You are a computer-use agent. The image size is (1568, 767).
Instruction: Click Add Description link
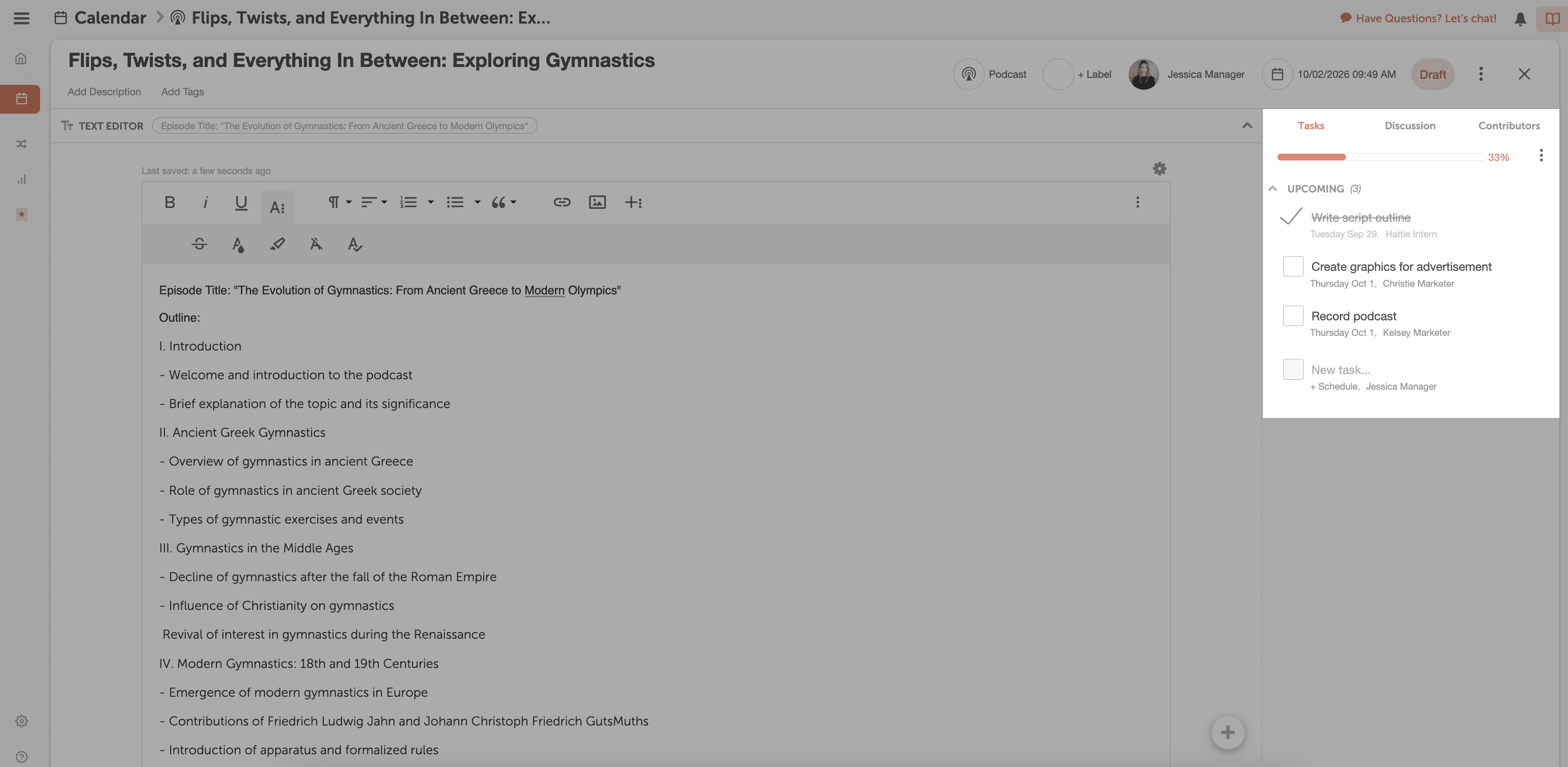pos(104,92)
